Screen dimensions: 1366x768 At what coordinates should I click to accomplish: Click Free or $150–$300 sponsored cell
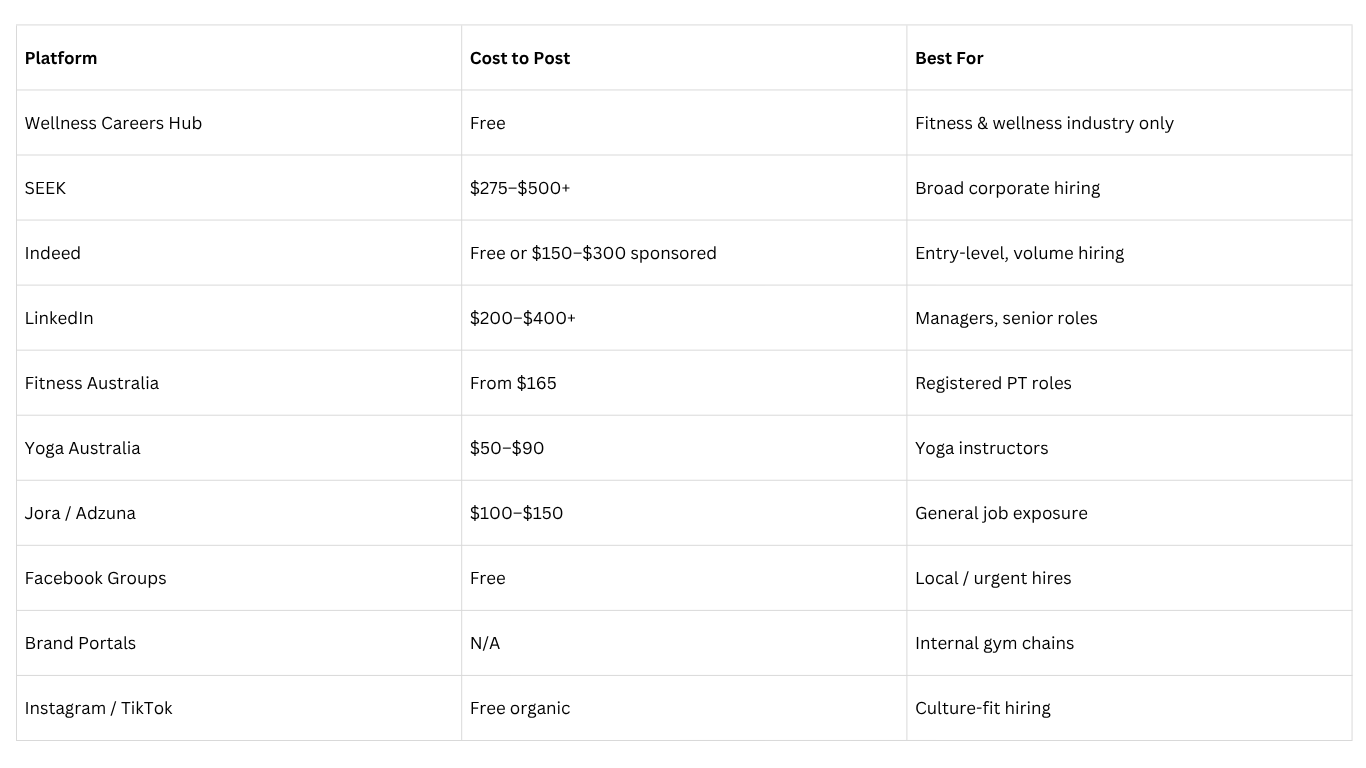pos(593,253)
